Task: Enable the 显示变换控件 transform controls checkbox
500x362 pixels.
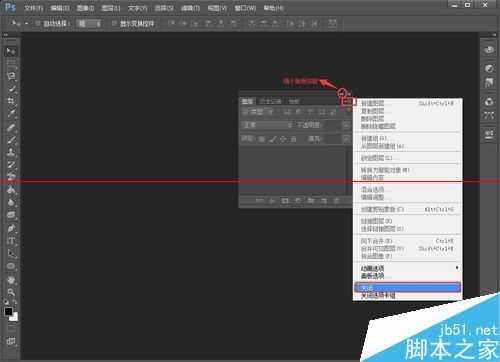Action: pyautogui.click(x=115, y=23)
